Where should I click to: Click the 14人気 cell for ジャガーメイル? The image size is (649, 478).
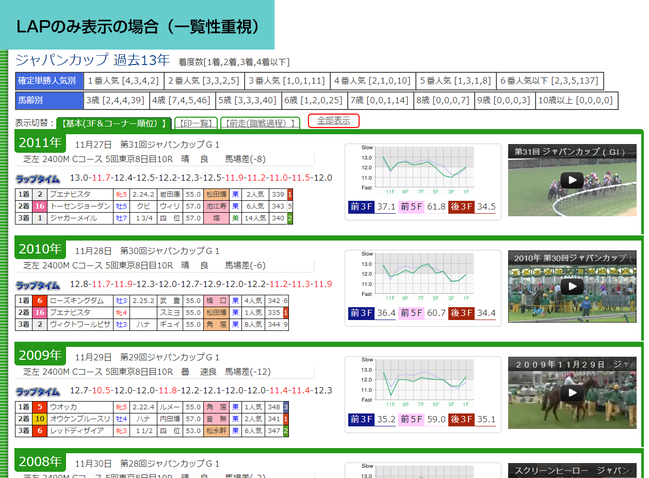click(x=255, y=218)
